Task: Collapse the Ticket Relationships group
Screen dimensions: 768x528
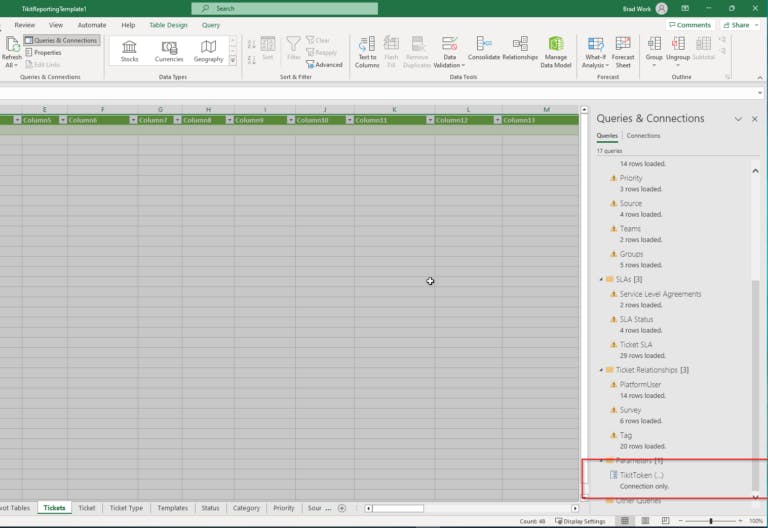Action: 601,370
